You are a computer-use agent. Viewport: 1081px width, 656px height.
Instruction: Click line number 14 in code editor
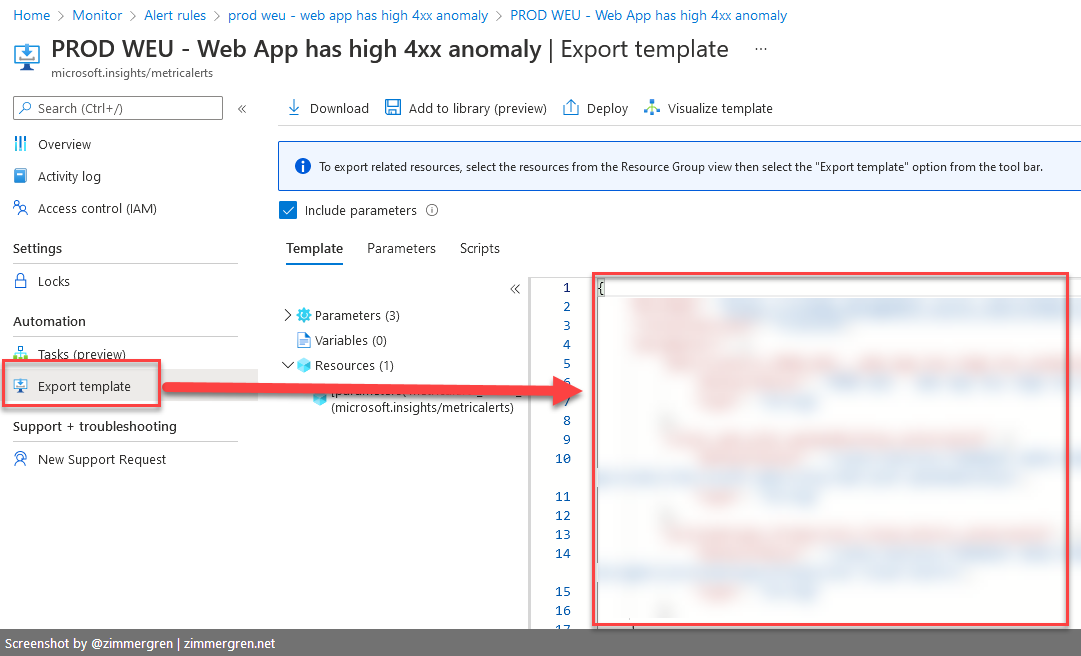(563, 553)
